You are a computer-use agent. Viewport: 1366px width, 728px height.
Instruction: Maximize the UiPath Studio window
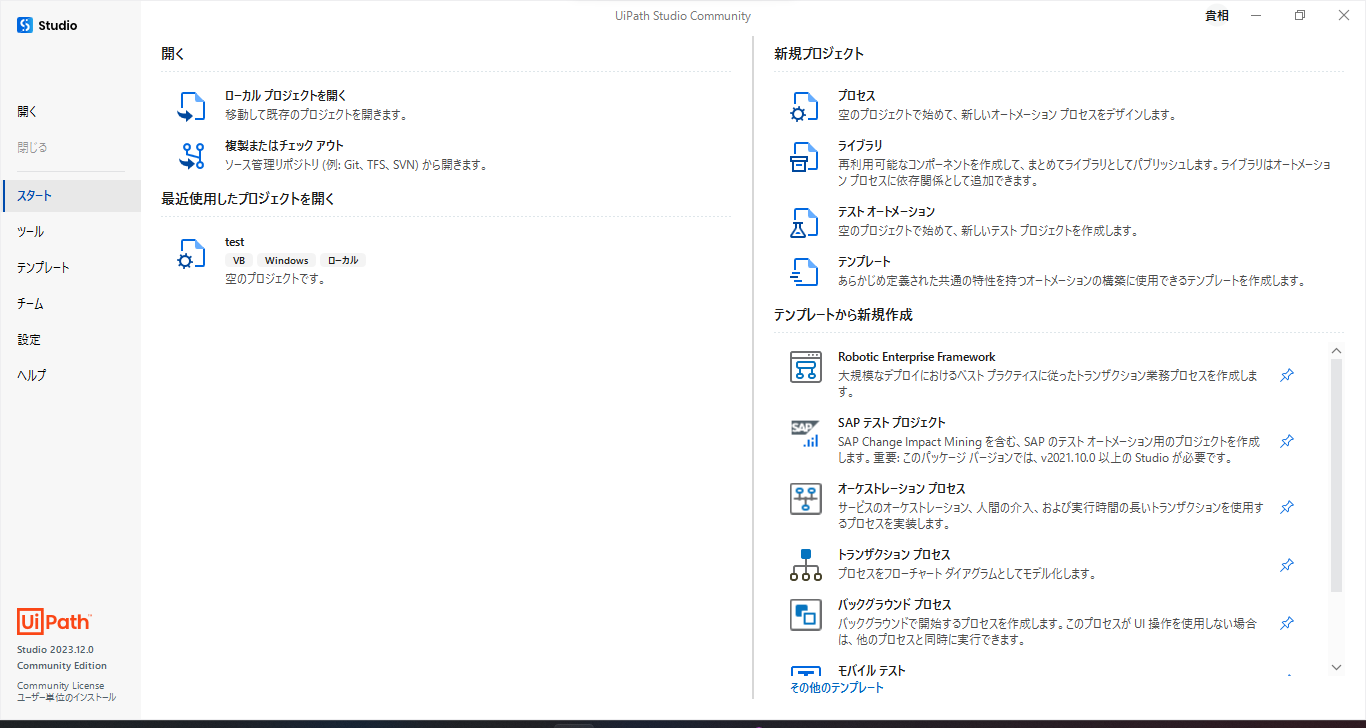(x=1300, y=16)
